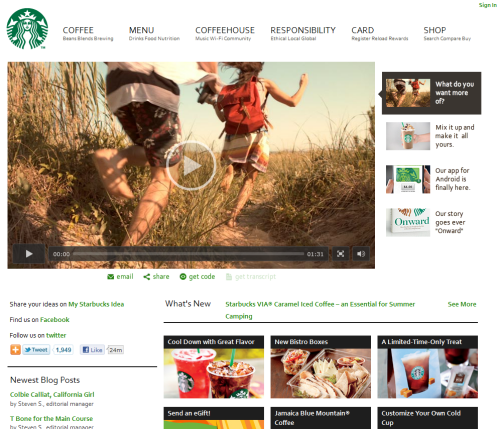Click the 1,949 tweet count
Screen dimensions: 500x429
tap(63, 350)
